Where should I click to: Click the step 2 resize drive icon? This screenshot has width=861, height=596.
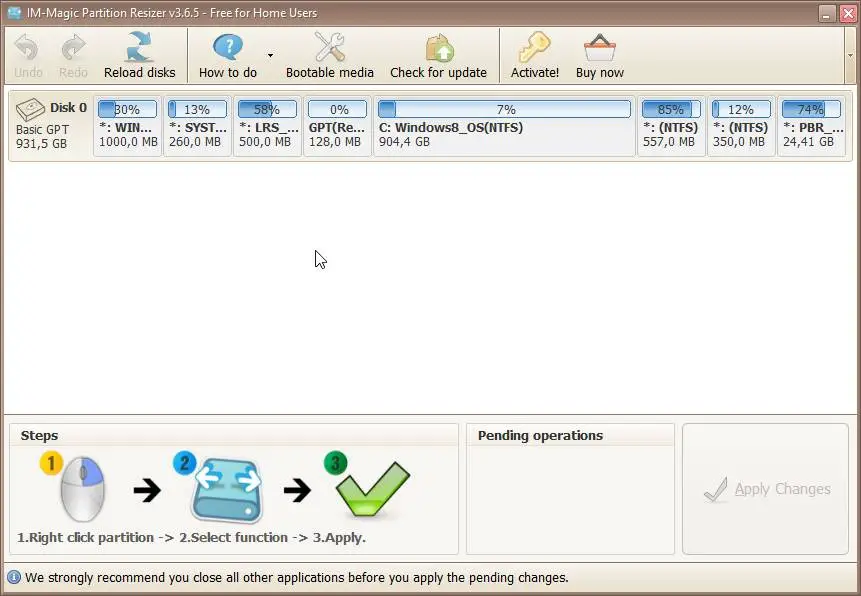point(227,489)
